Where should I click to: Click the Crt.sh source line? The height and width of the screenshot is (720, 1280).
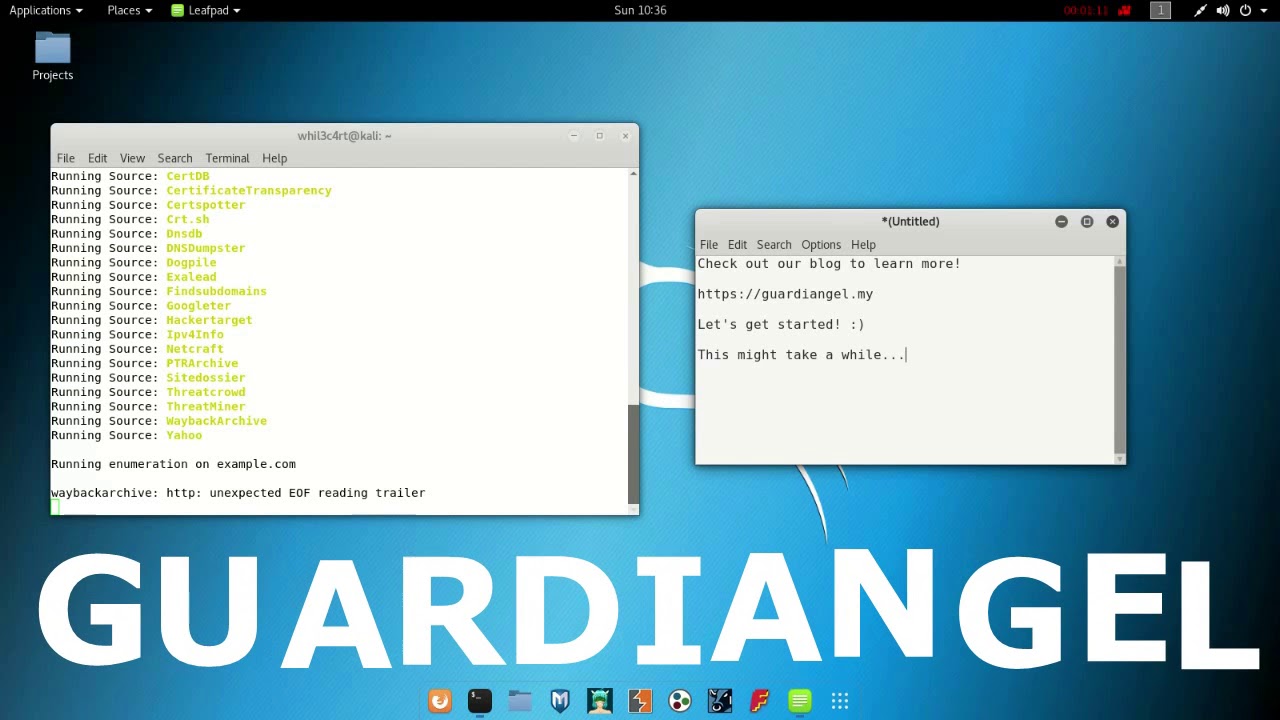130,219
